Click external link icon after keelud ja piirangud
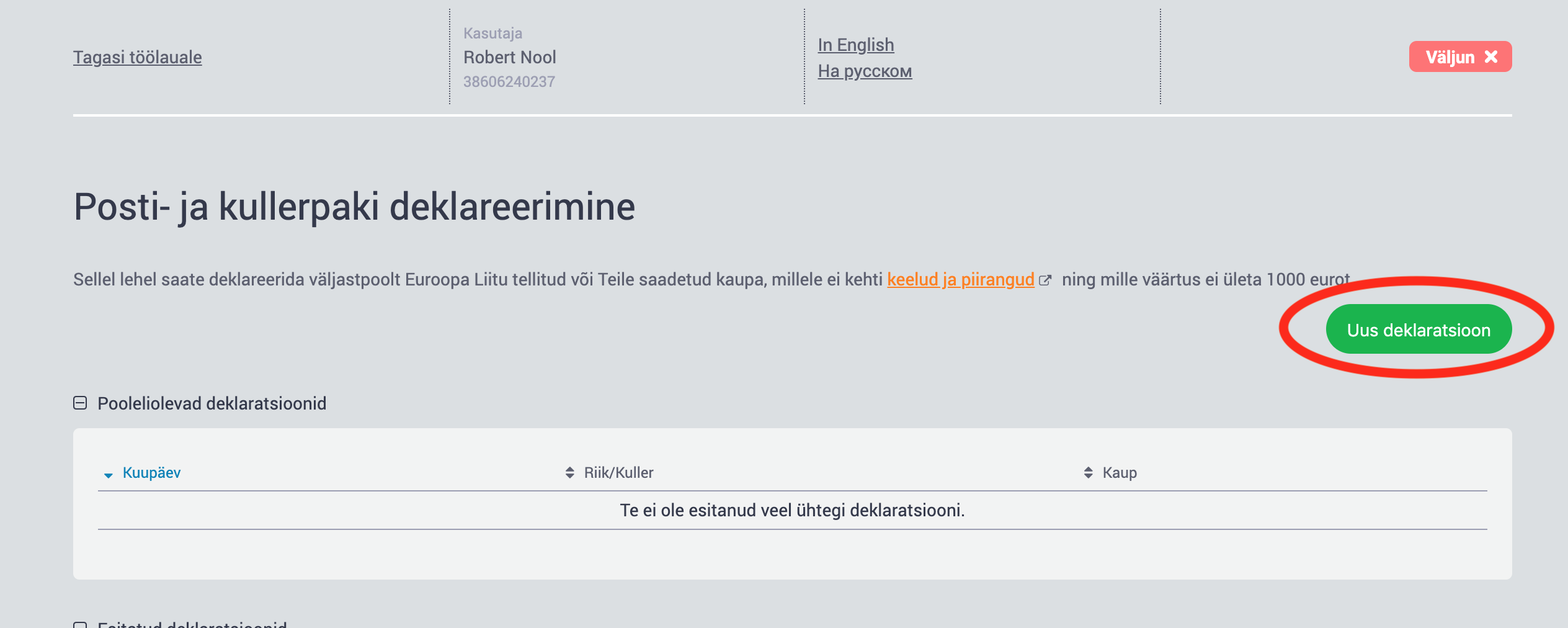 click(x=1045, y=280)
